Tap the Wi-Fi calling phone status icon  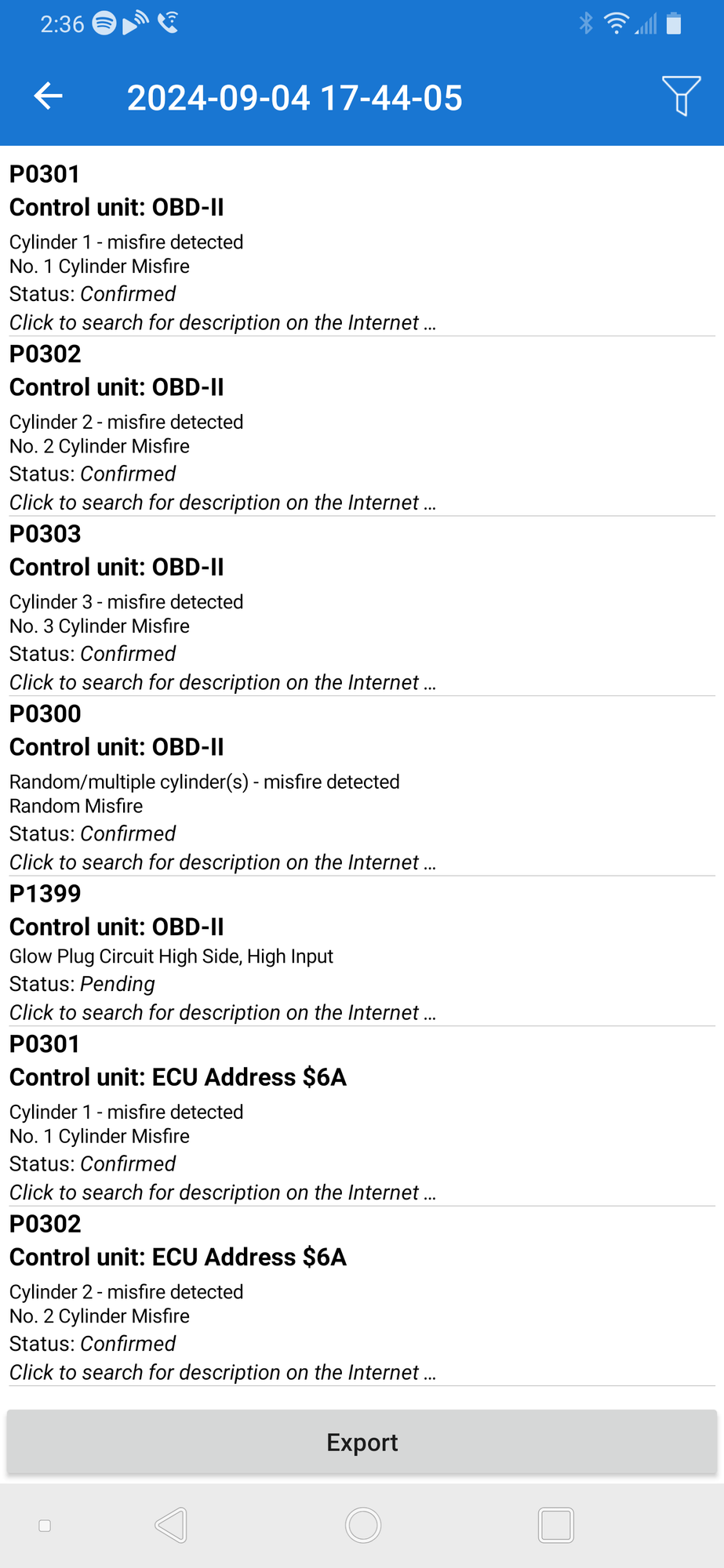pos(168,24)
